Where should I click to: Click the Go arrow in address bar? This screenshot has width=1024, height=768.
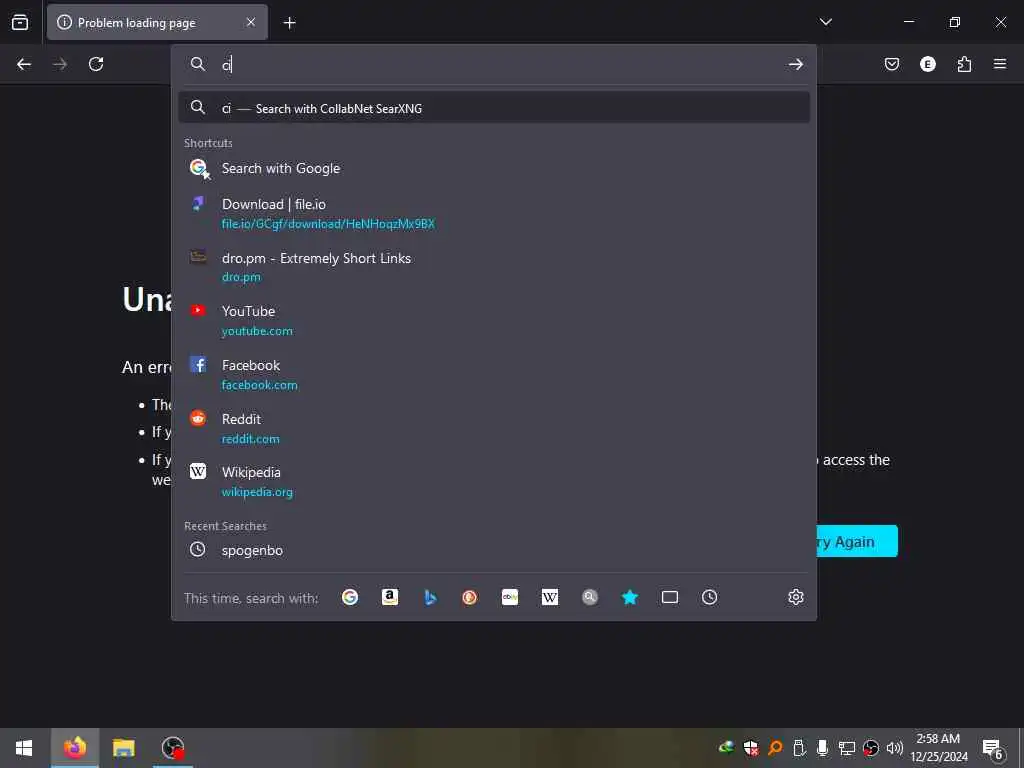795,64
